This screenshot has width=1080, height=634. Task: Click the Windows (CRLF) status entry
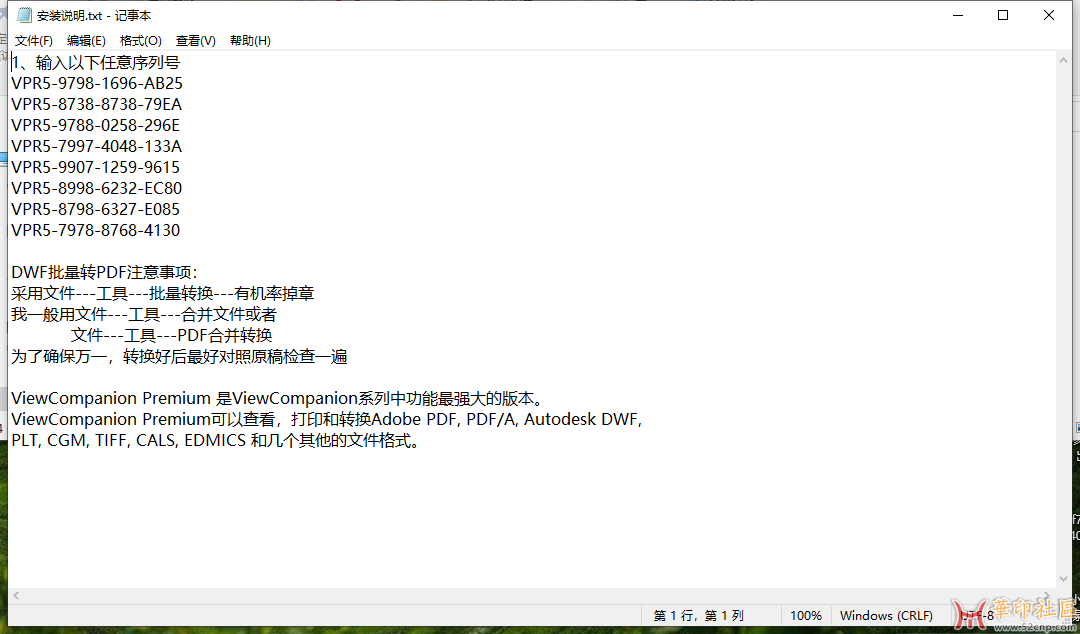pyautogui.click(x=886, y=615)
